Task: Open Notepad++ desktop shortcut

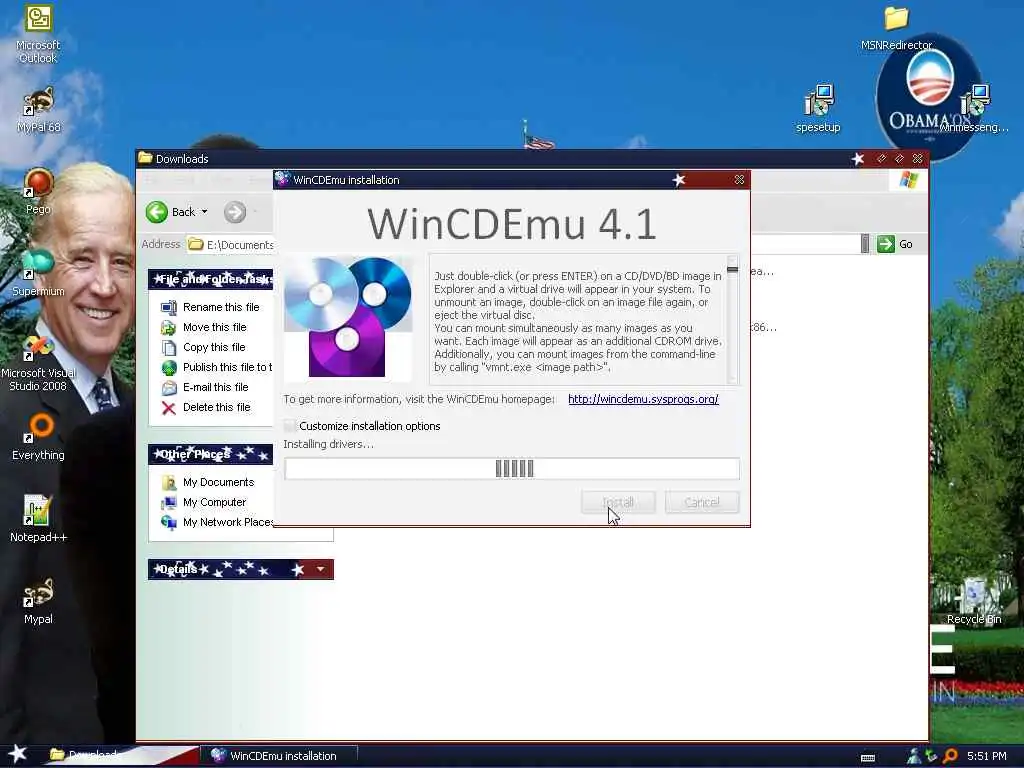Action: [38, 519]
